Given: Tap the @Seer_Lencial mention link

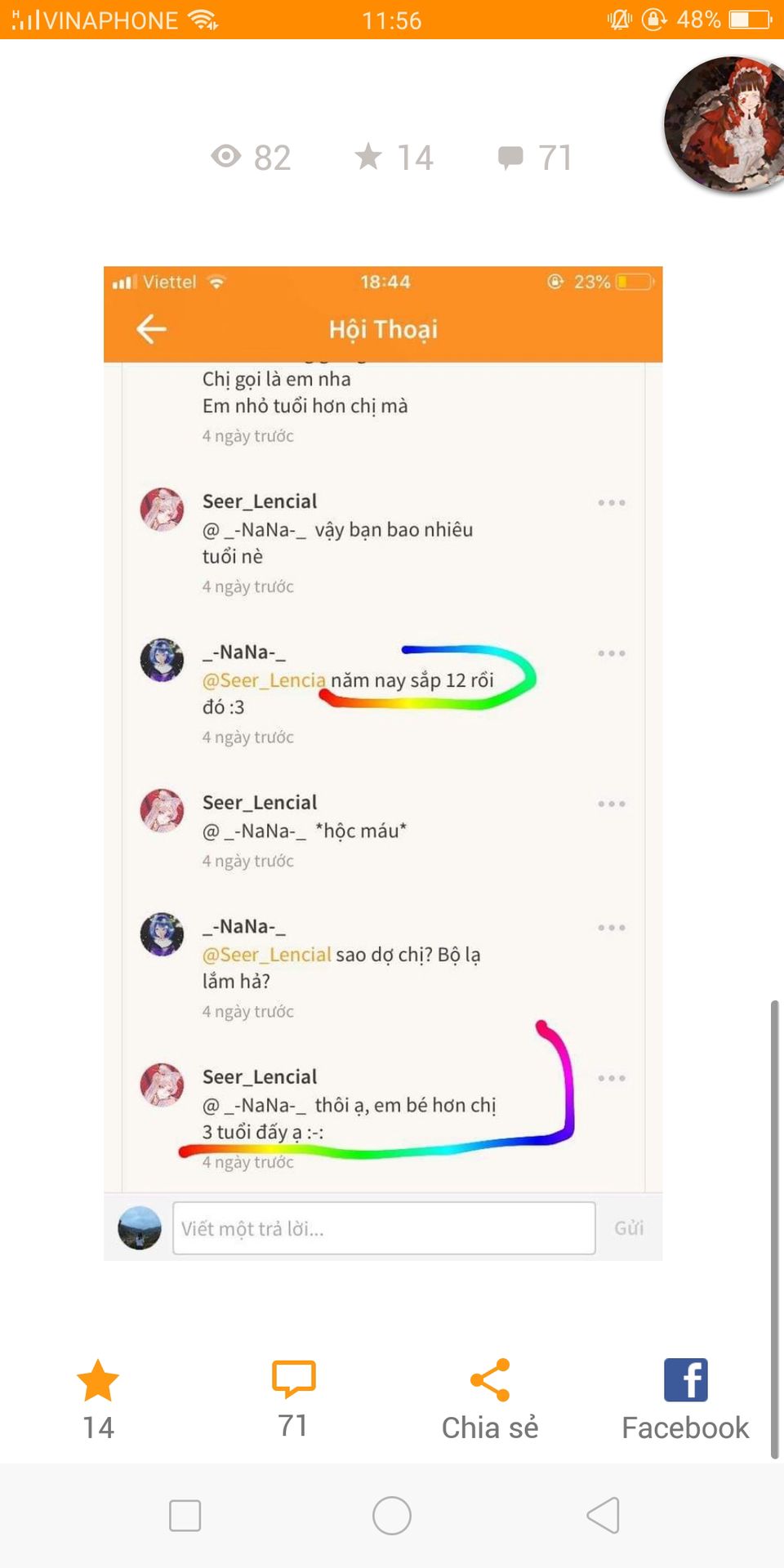Looking at the screenshot, I should pyautogui.click(x=266, y=955).
